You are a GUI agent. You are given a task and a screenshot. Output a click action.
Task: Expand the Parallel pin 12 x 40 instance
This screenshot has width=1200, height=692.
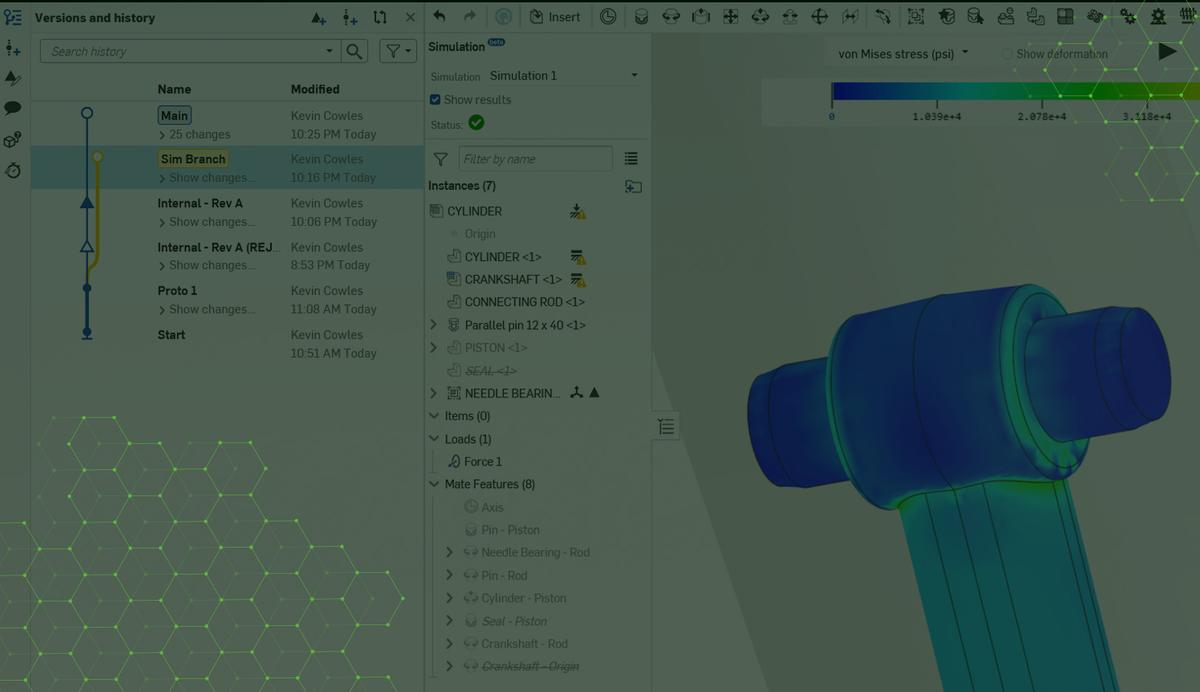pos(434,324)
